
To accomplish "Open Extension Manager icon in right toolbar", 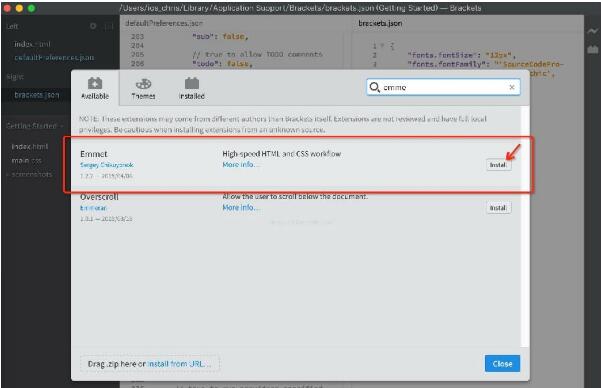I will (x=593, y=49).
